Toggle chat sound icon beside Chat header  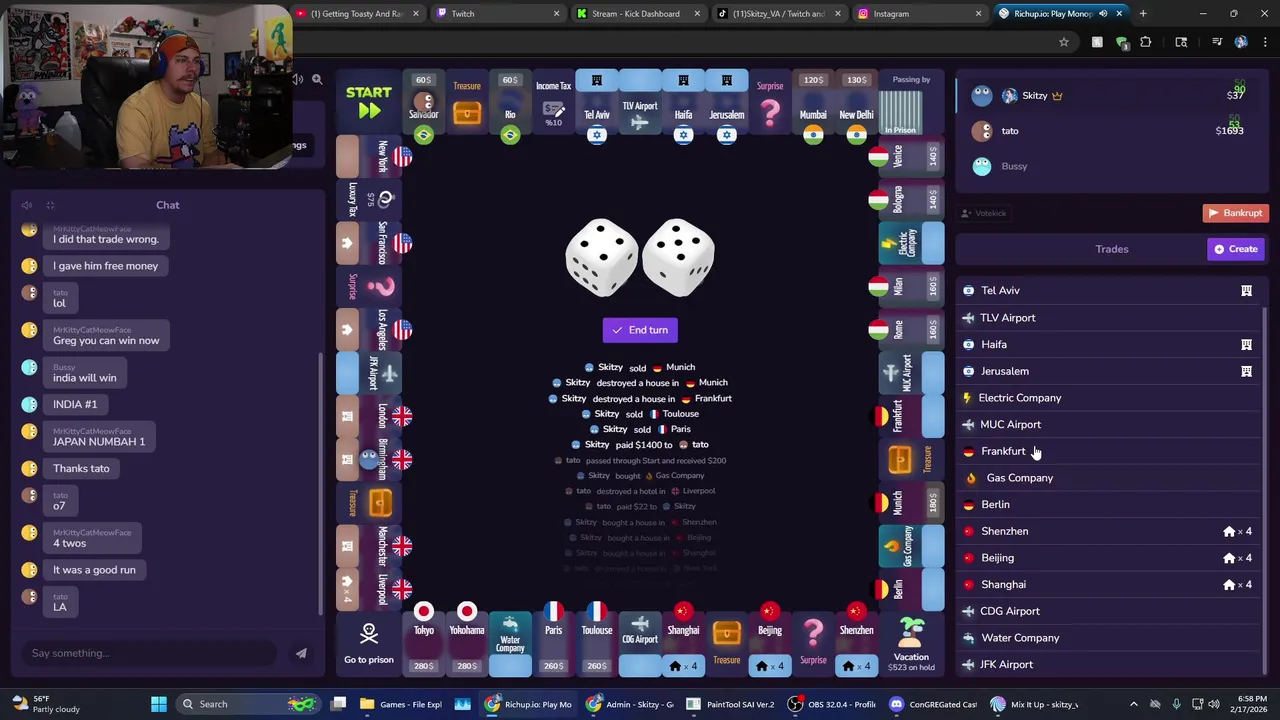(27, 205)
